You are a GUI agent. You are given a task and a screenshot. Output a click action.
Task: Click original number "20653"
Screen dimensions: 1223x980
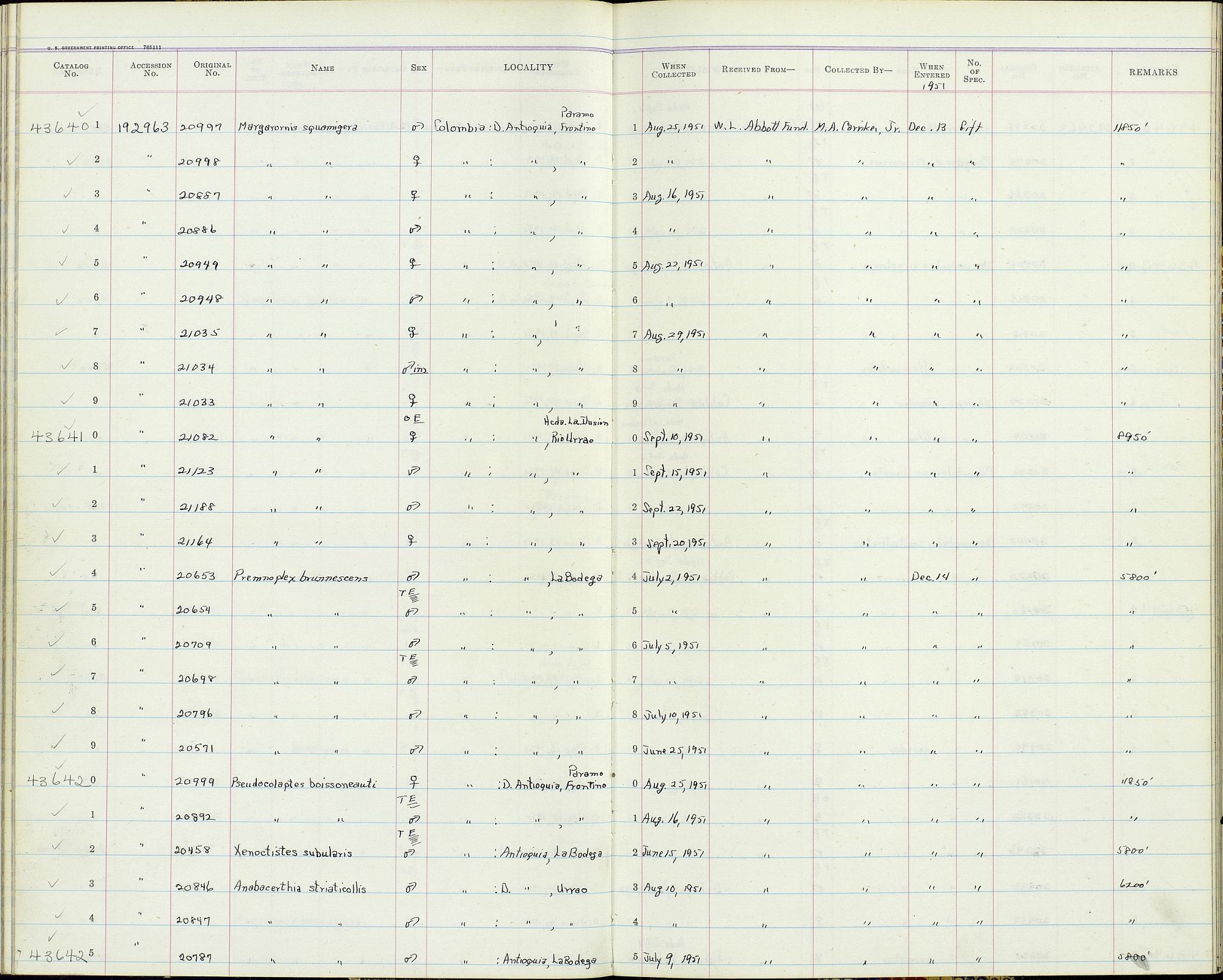[196, 576]
